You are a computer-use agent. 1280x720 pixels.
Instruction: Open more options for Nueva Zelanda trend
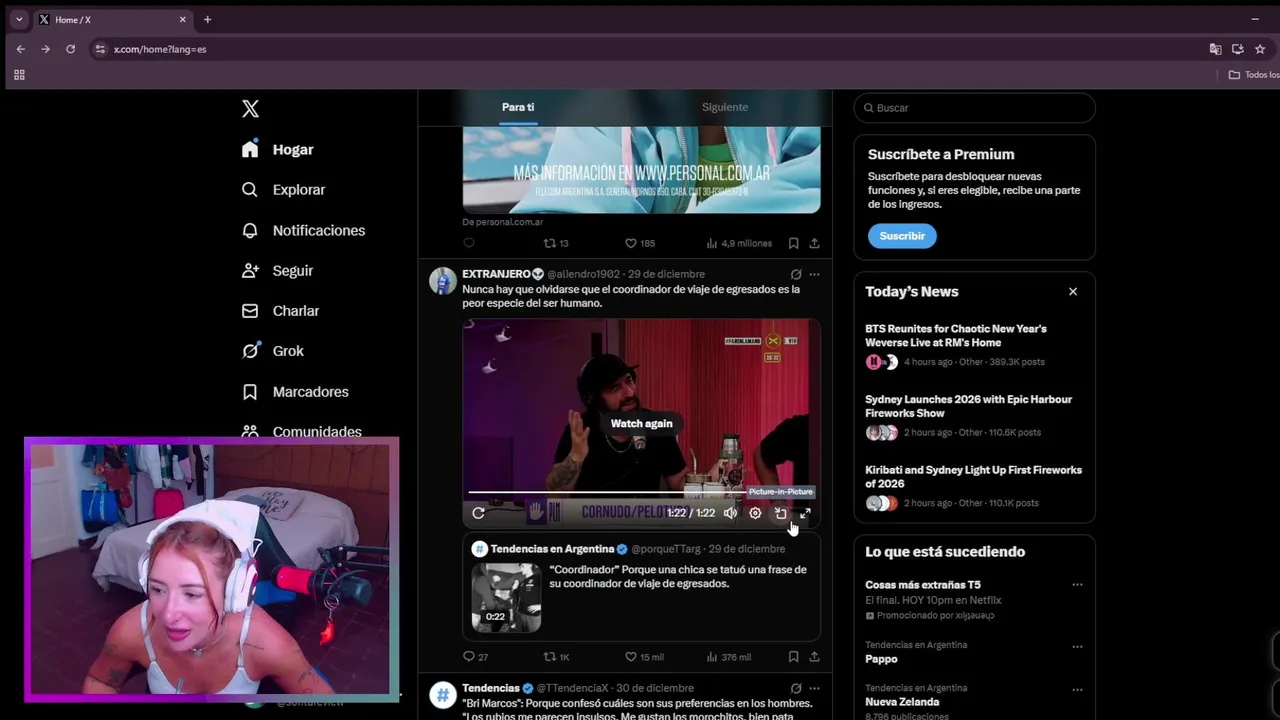pos(1077,689)
